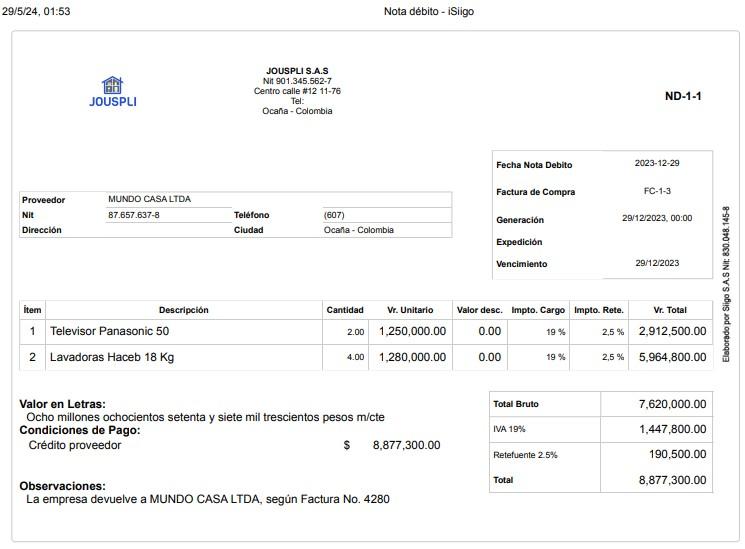
Task: Select Vencimiento date 29/12/2023
Action: click(x=657, y=263)
